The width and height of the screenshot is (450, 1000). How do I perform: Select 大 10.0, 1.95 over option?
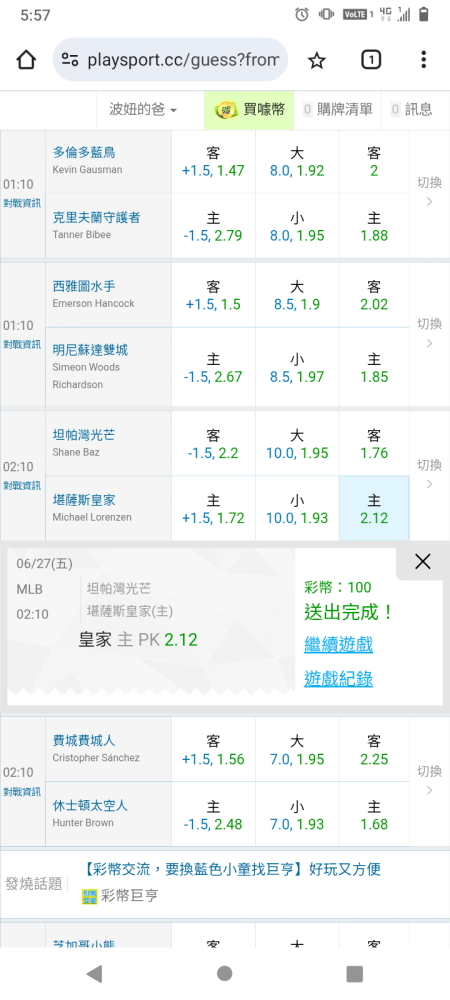pos(297,444)
